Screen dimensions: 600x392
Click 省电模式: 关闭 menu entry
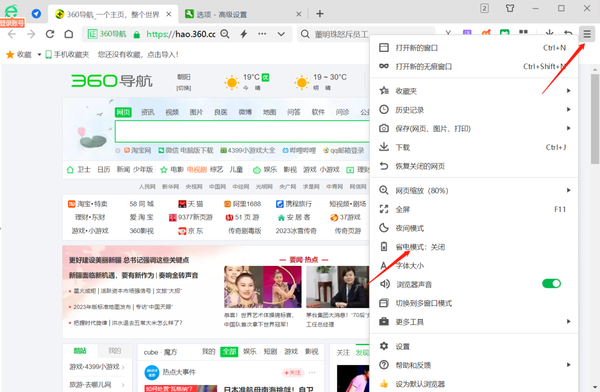474,247
